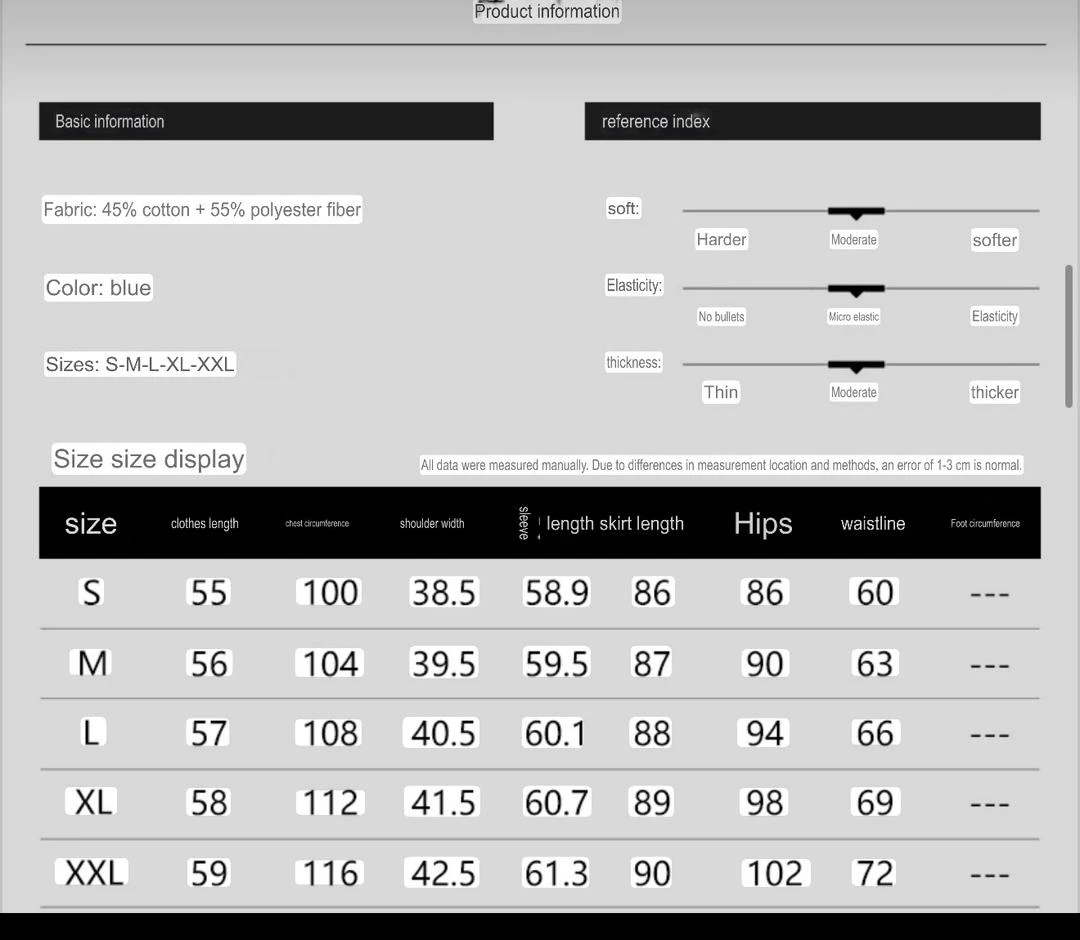Click the Elasticity slider marker

856,289
